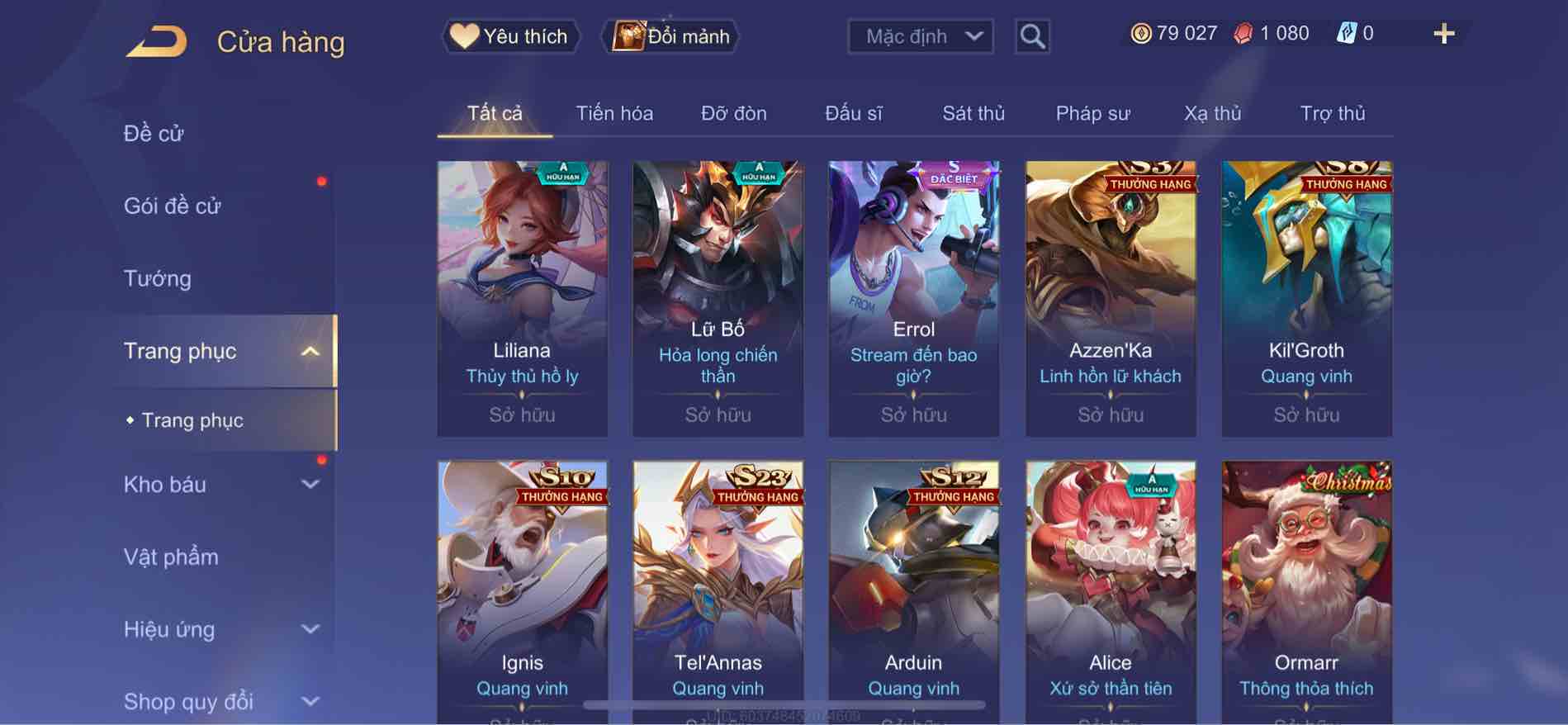Expand the Kho báu sidebar section

(x=310, y=485)
